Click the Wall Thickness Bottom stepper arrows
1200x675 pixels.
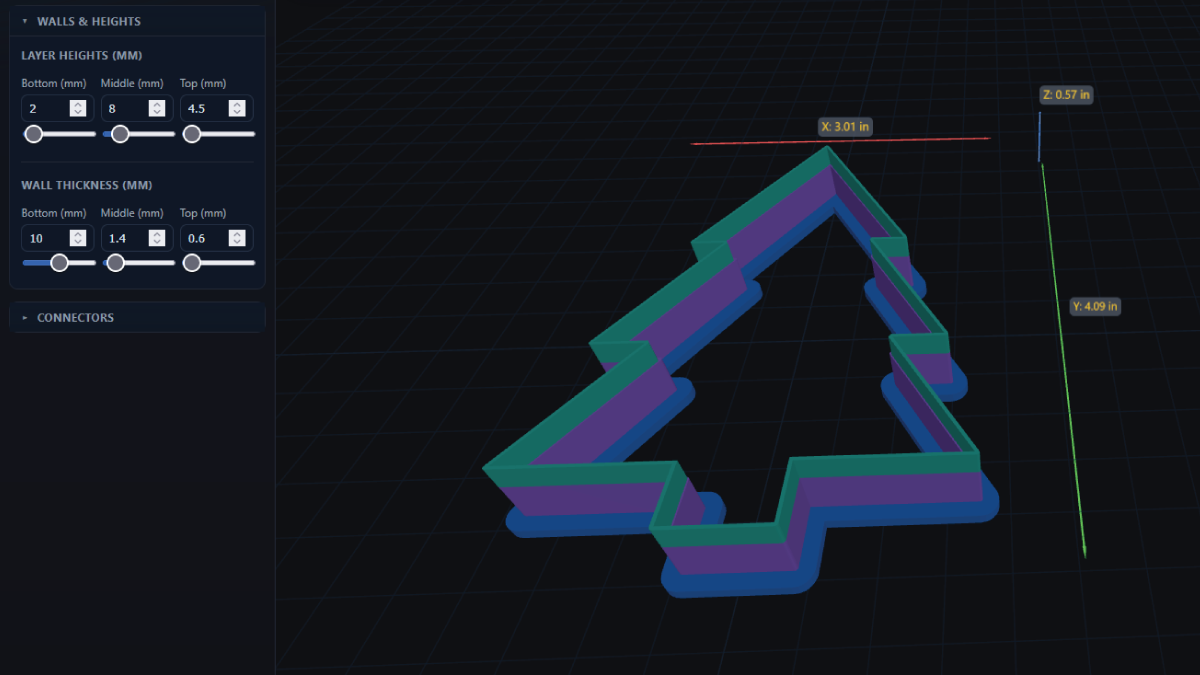[77, 238]
